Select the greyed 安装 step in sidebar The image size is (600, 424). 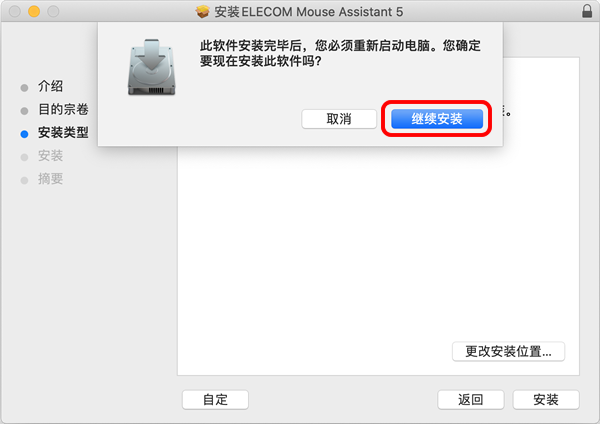click(50, 156)
